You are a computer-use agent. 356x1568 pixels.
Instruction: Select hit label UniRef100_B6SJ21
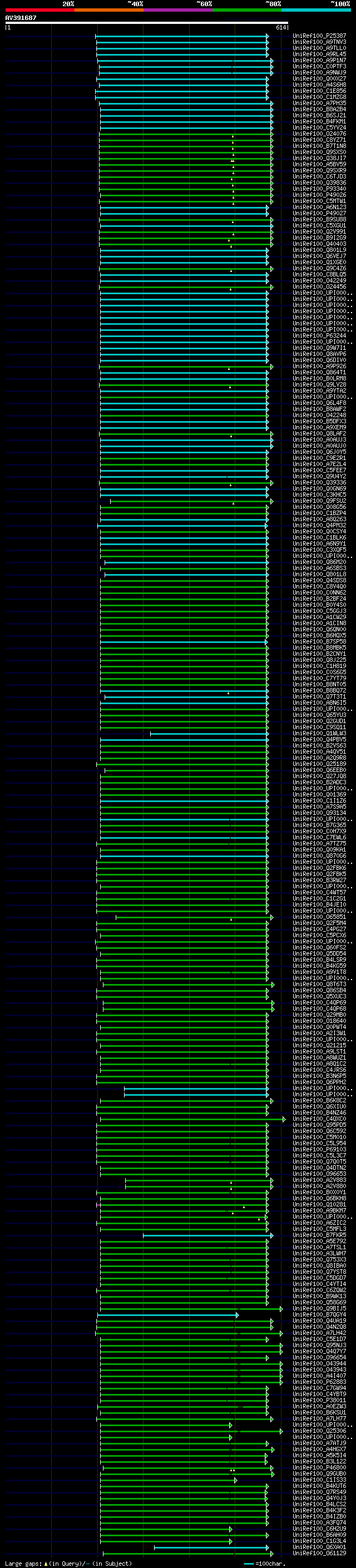click(319, 115)
